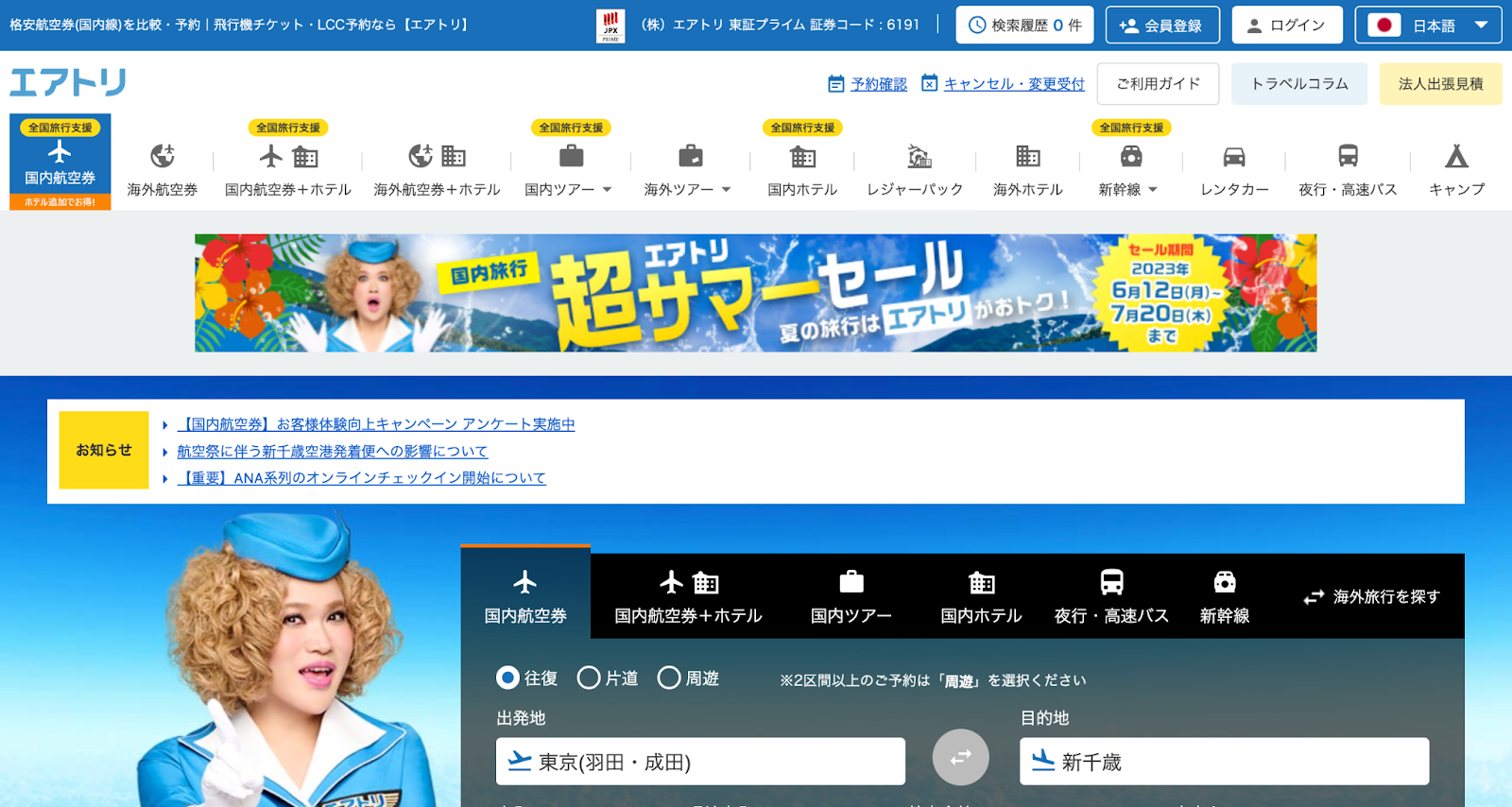Click the 超サマーセール banner
The height and width of the screenshot is (807, 1512).
pos(755,293)
